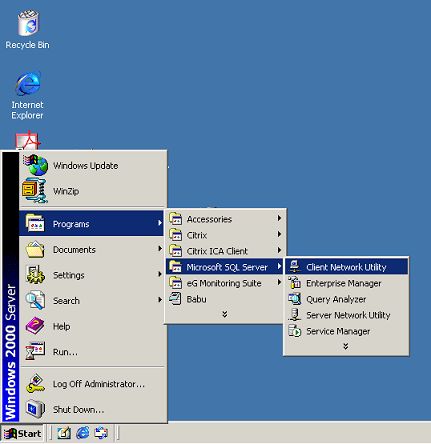Click the Query Analyzer icon
This screenshot has height=444, width=431.
[x=295, y=299]
